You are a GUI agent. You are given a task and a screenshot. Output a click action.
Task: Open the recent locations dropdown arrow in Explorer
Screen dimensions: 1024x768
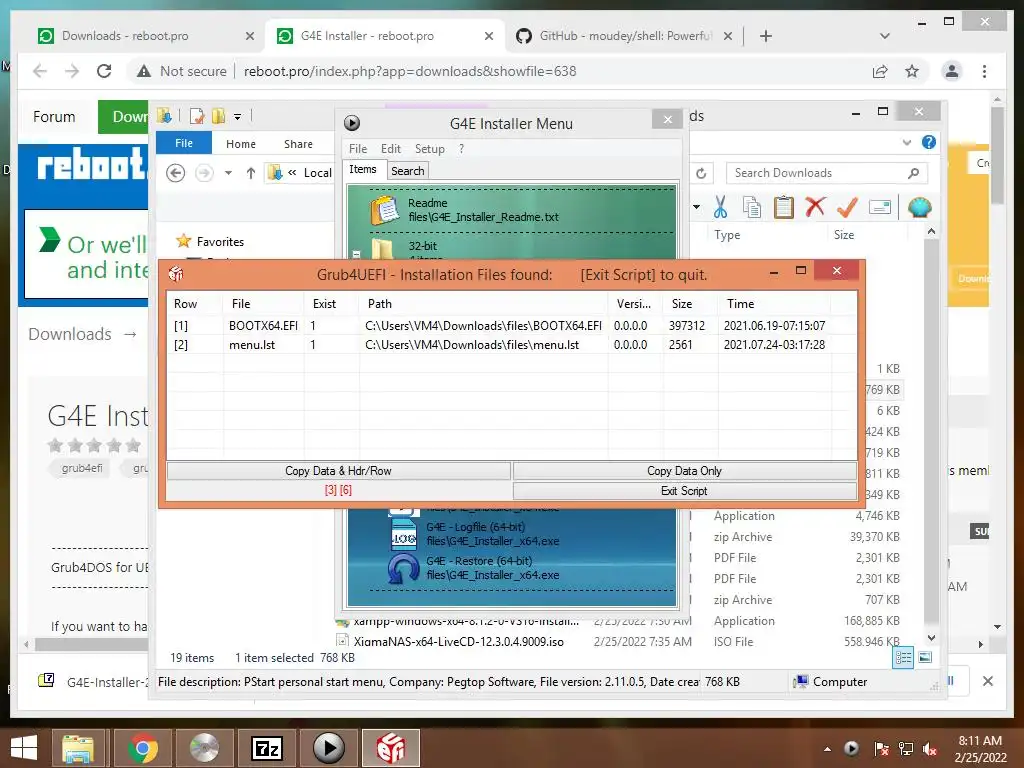[x=228, y=173]
